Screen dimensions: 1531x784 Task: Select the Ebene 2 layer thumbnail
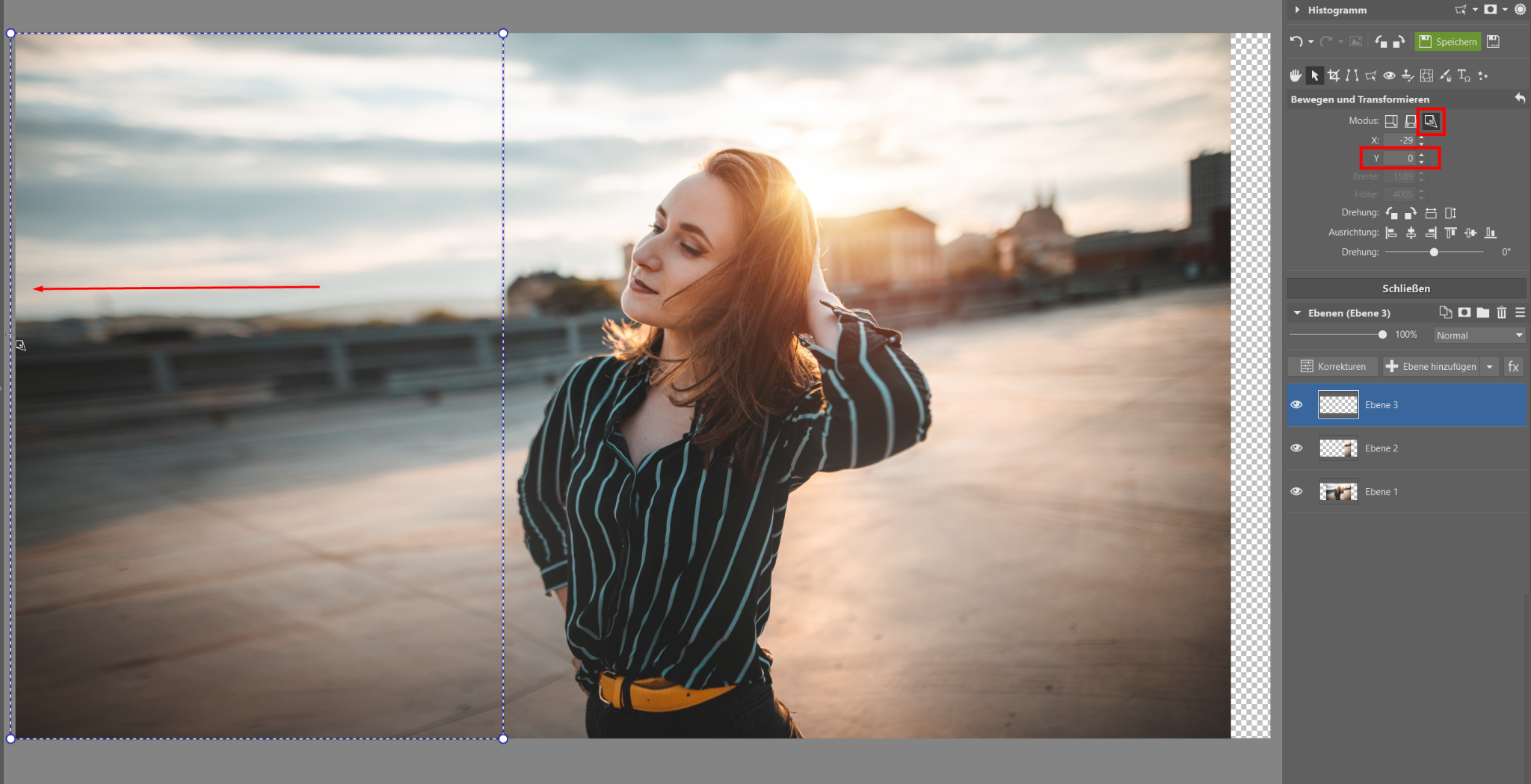(x=1338, y=448)
